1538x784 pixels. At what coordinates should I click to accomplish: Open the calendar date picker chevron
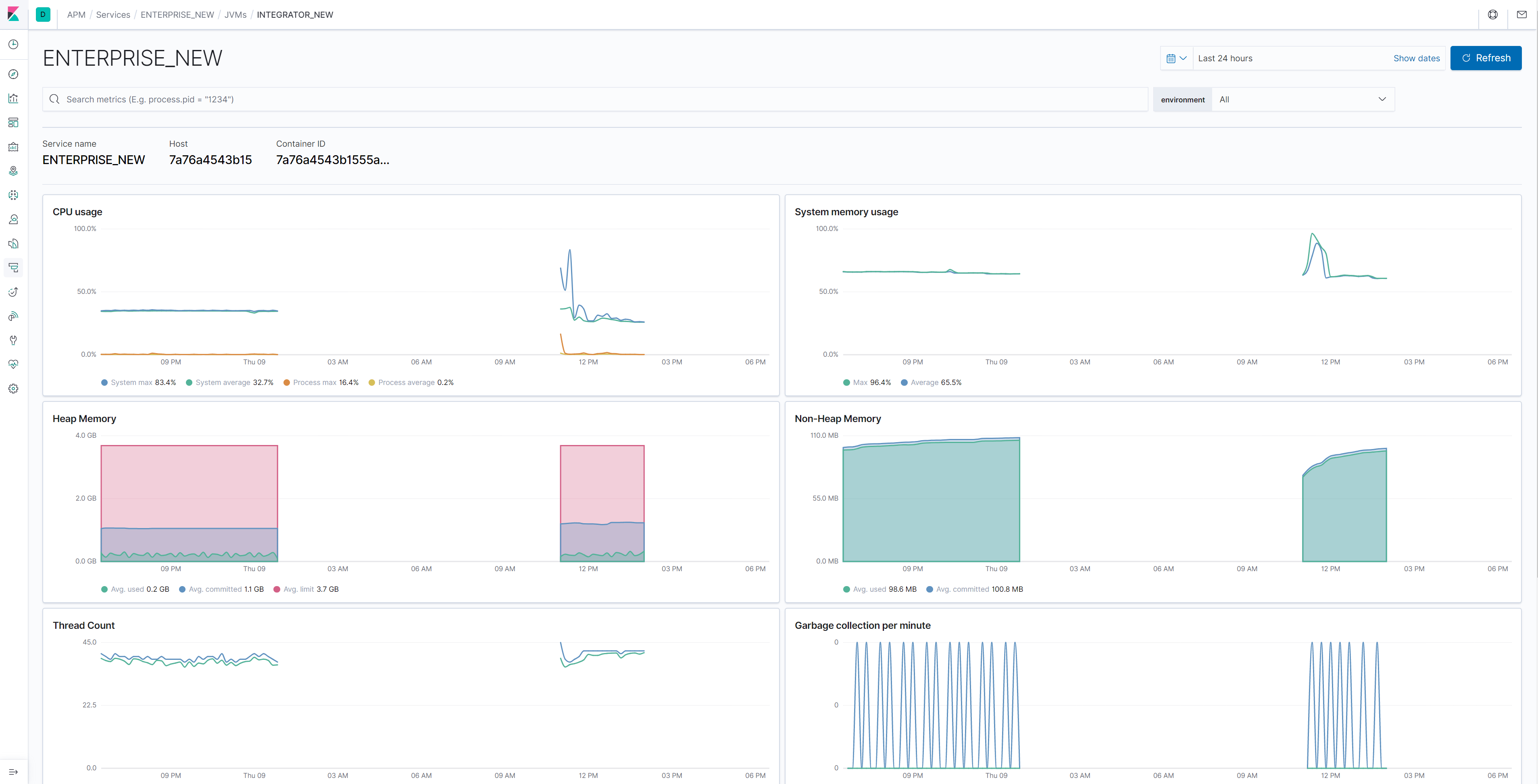pyautogui.click(x=1176, y=58)
